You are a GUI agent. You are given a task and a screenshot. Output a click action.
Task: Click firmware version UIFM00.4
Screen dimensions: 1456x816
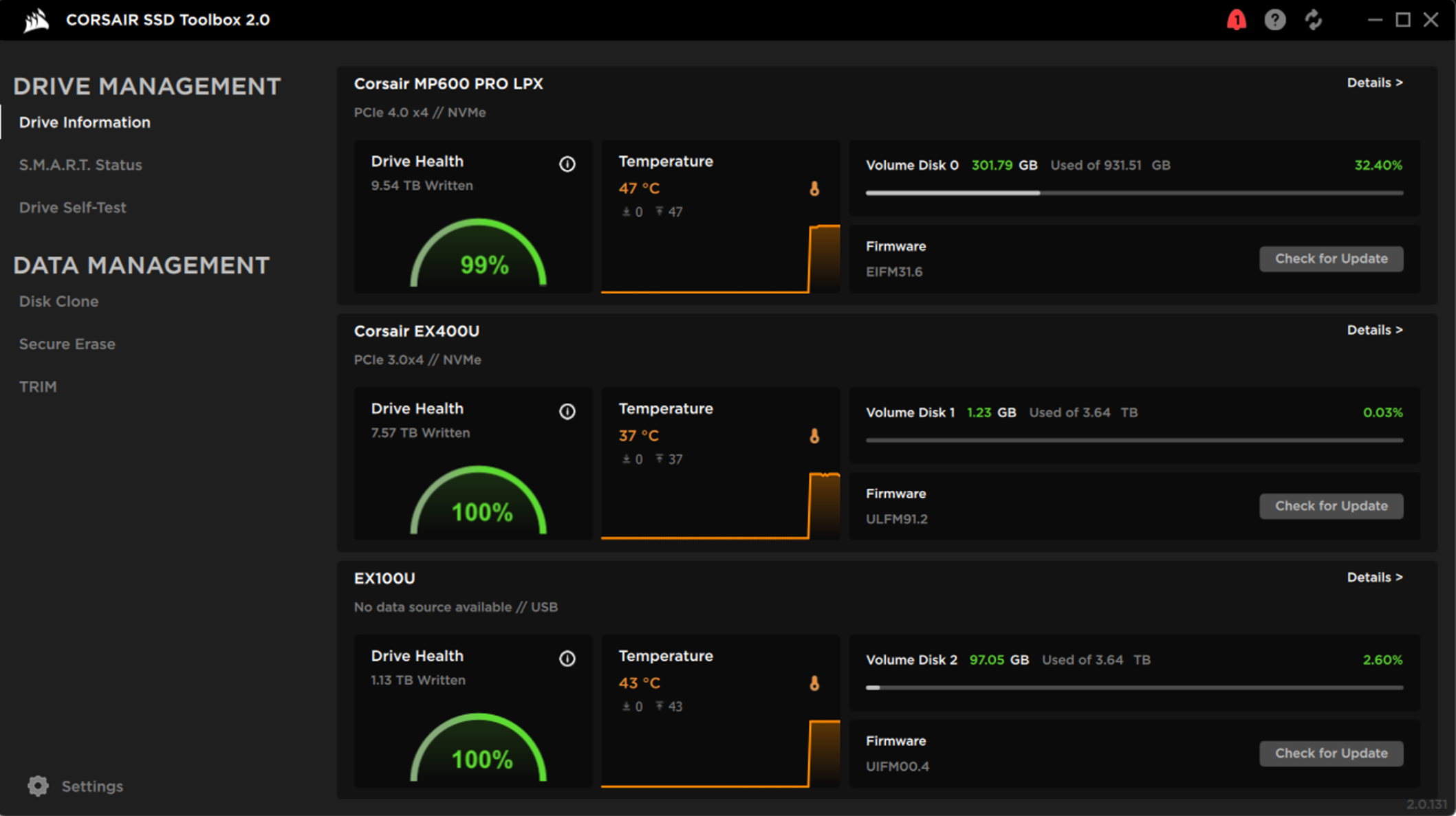897,767
